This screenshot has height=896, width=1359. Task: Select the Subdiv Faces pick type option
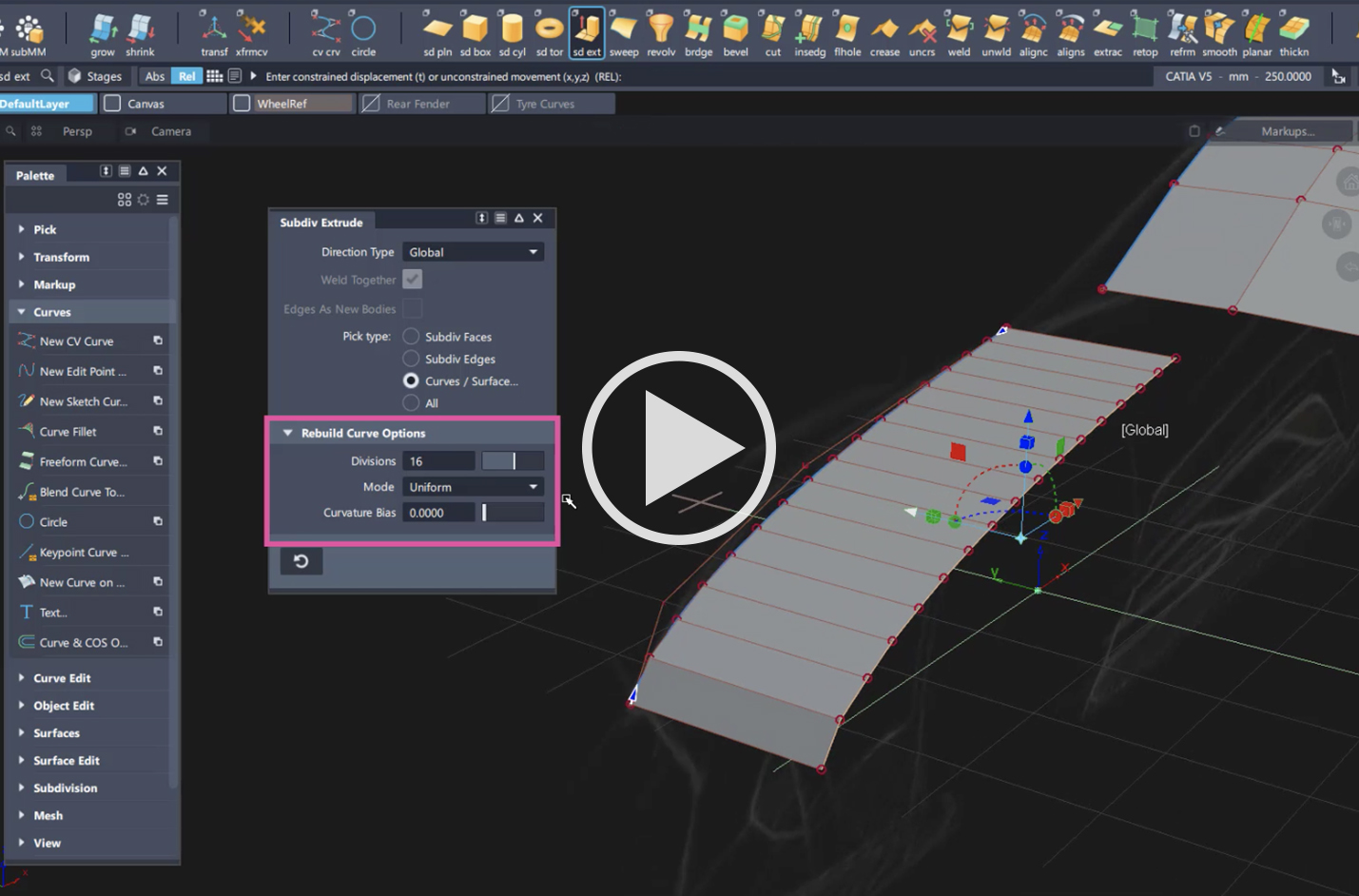tap(411, 336)
